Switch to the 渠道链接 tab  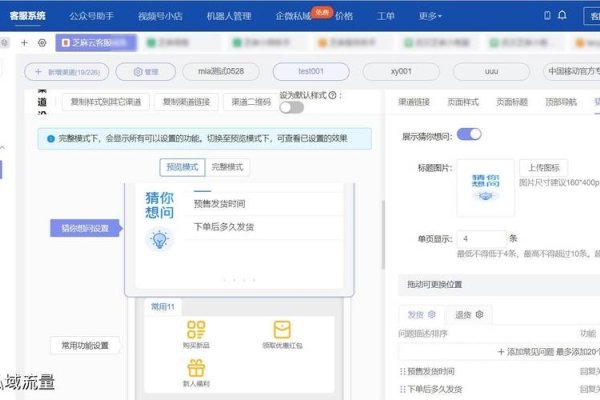pyautogui.click(x=414, y=102)
